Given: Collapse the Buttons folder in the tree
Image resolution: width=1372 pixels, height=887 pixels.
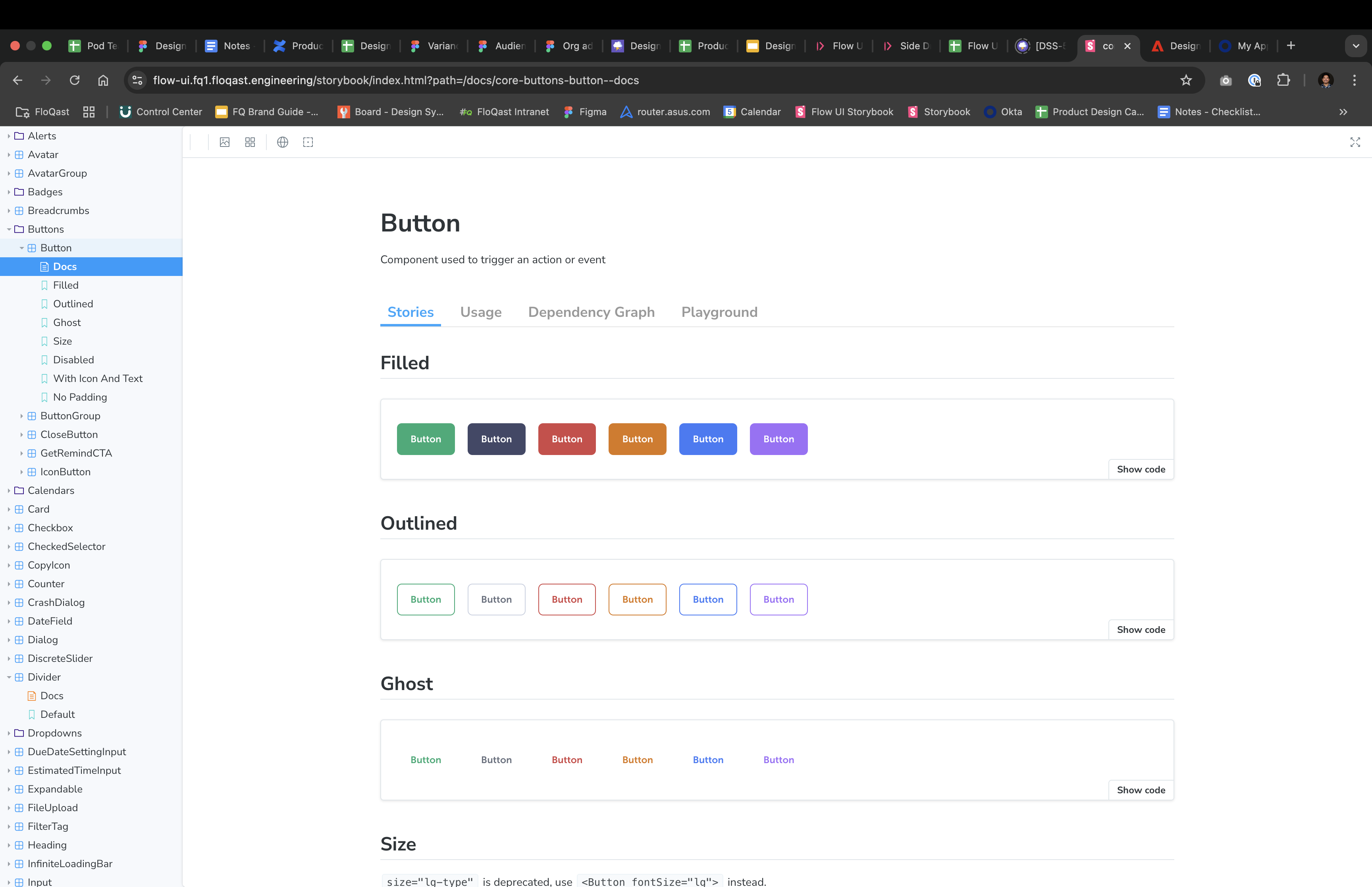Looking at the screenshot, I should click(9, 229).
